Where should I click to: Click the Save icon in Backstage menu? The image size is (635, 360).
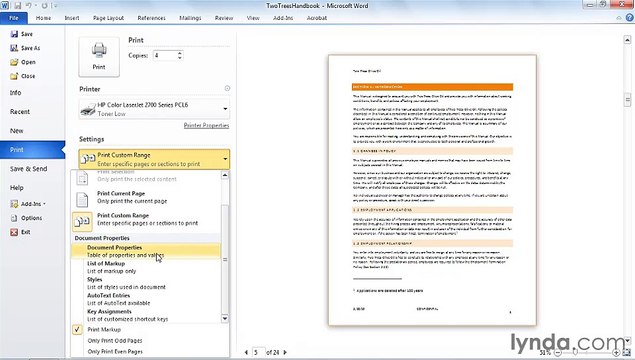point(14,34)
